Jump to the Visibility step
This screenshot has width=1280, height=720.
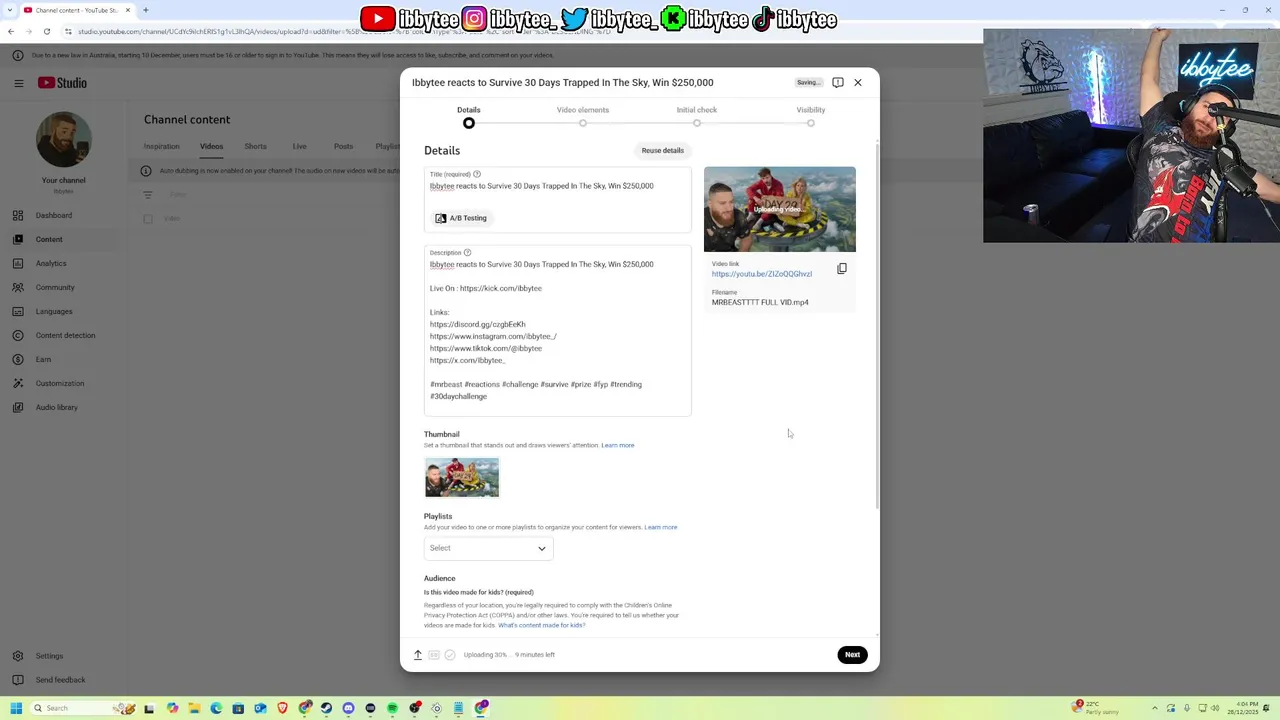[811, 116]
